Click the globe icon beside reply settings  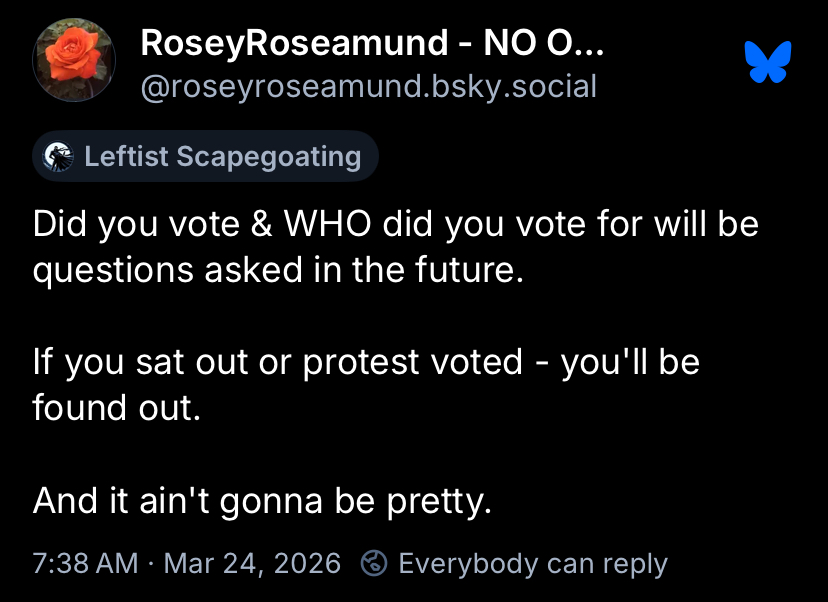point(374,563)
